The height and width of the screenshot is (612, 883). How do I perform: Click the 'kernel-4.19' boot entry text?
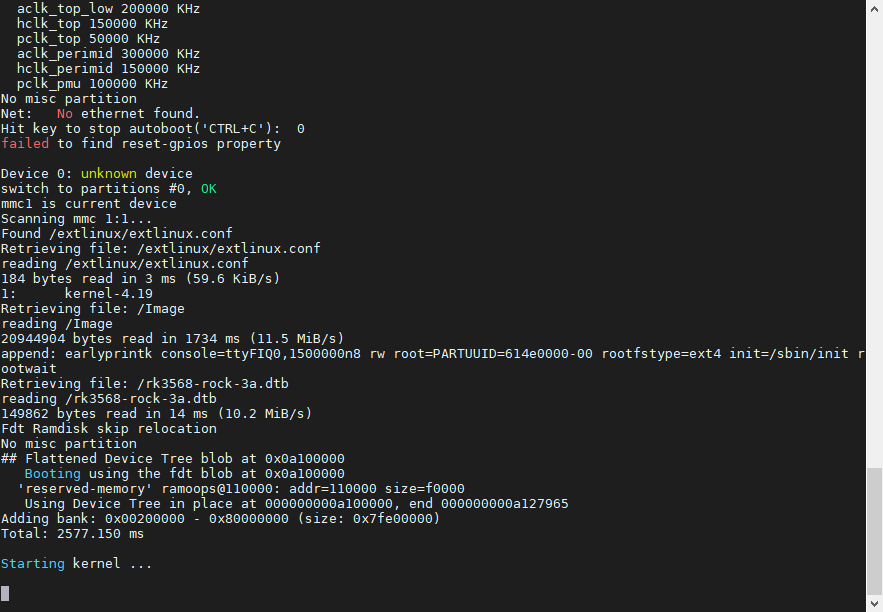(x=108, y=294)
